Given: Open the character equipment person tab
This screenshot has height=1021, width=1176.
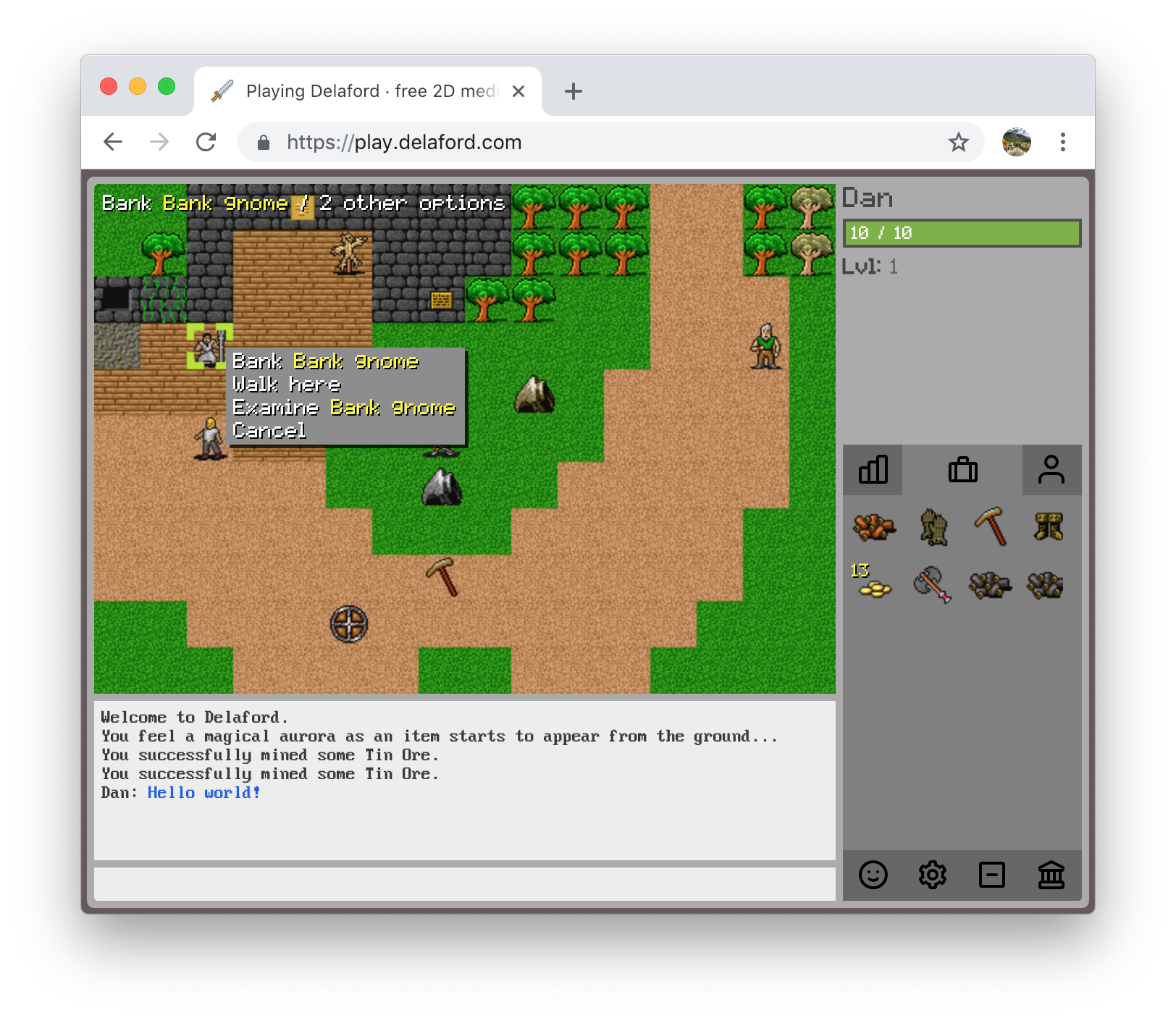Looking at the screenshot, I should [1051, 470].
